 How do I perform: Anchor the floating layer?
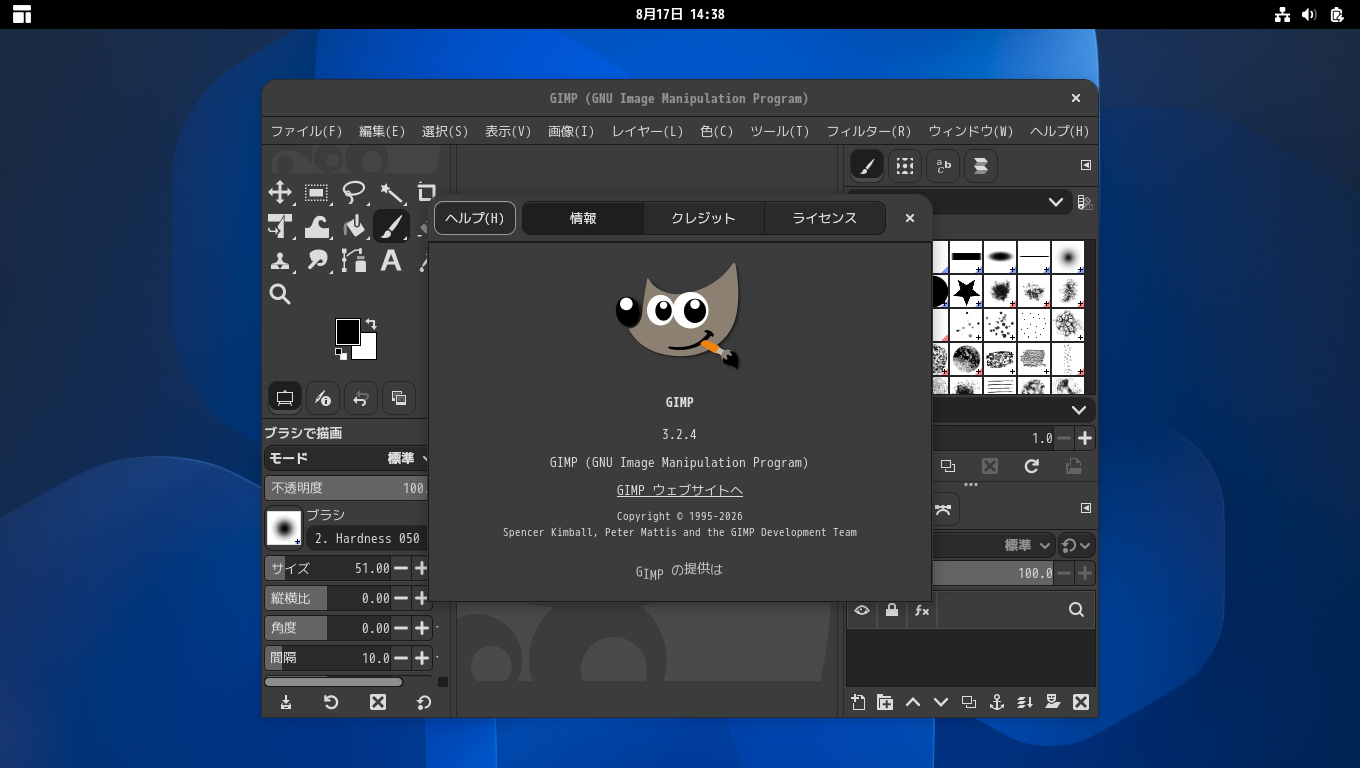tap(997, 702)
